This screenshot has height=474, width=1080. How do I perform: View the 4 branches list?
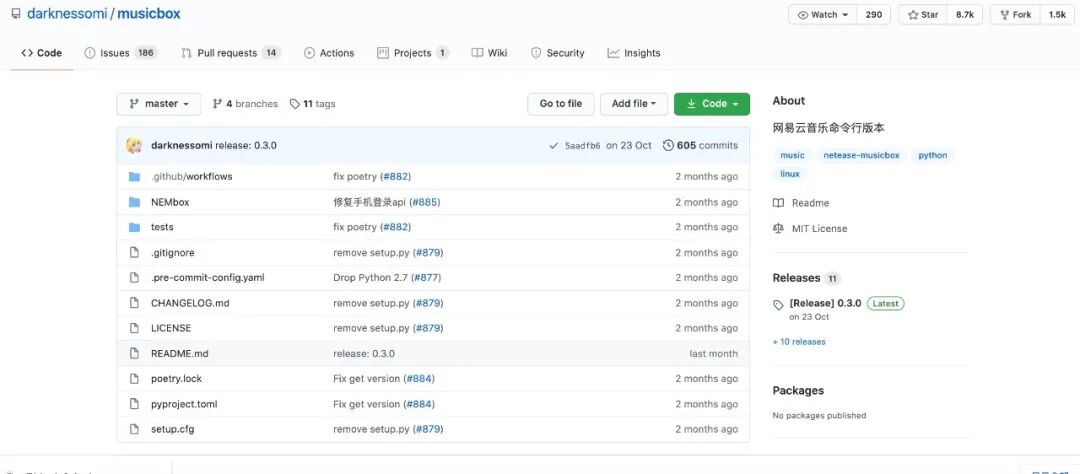point(245,104)
